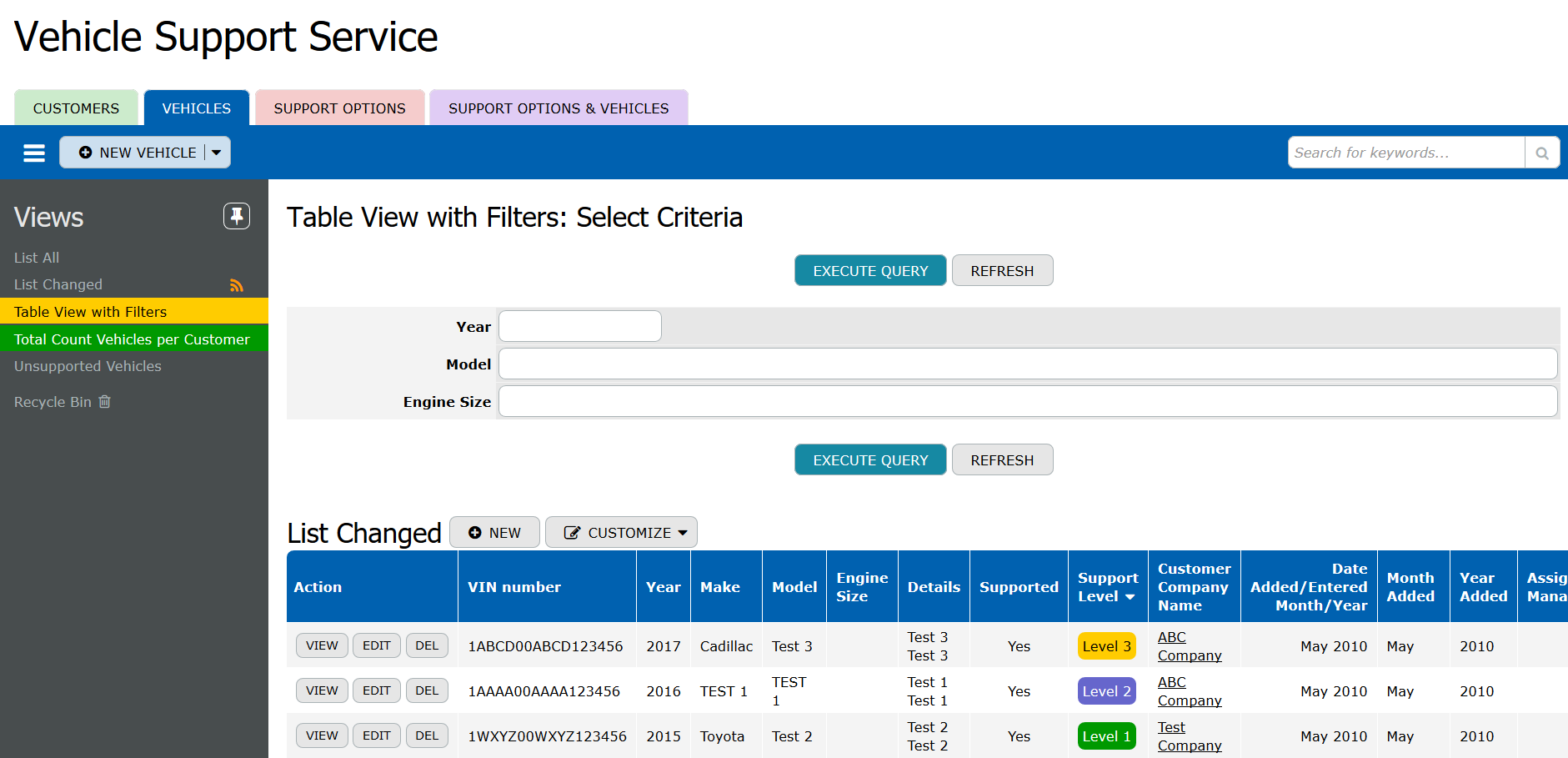Click the hamburger menu icon

[x=34, y=153]
